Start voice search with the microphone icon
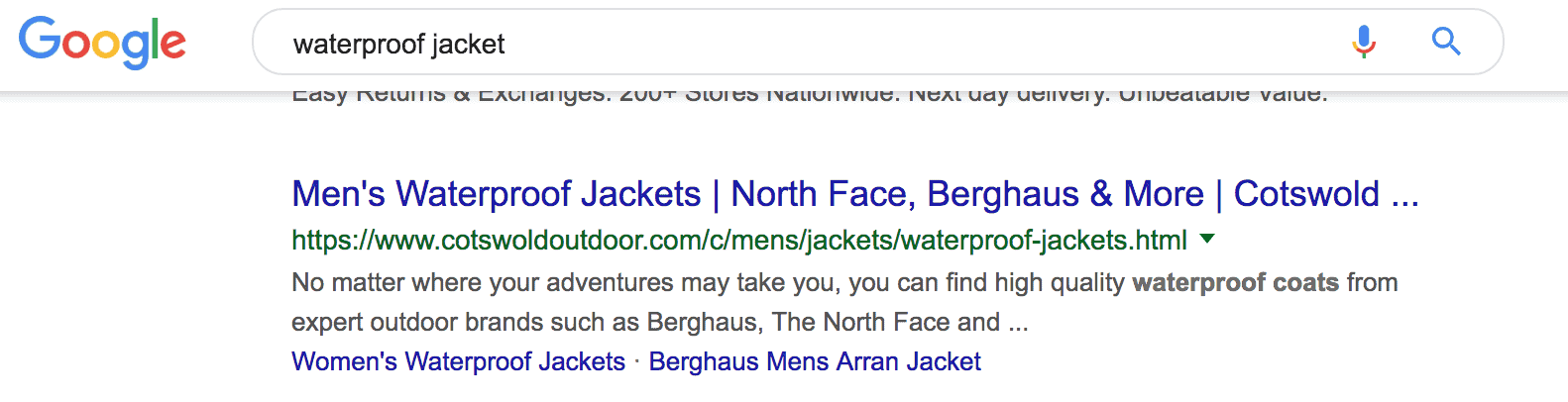The height and width of the screenshot is (402, 1568). point(1364,42)
